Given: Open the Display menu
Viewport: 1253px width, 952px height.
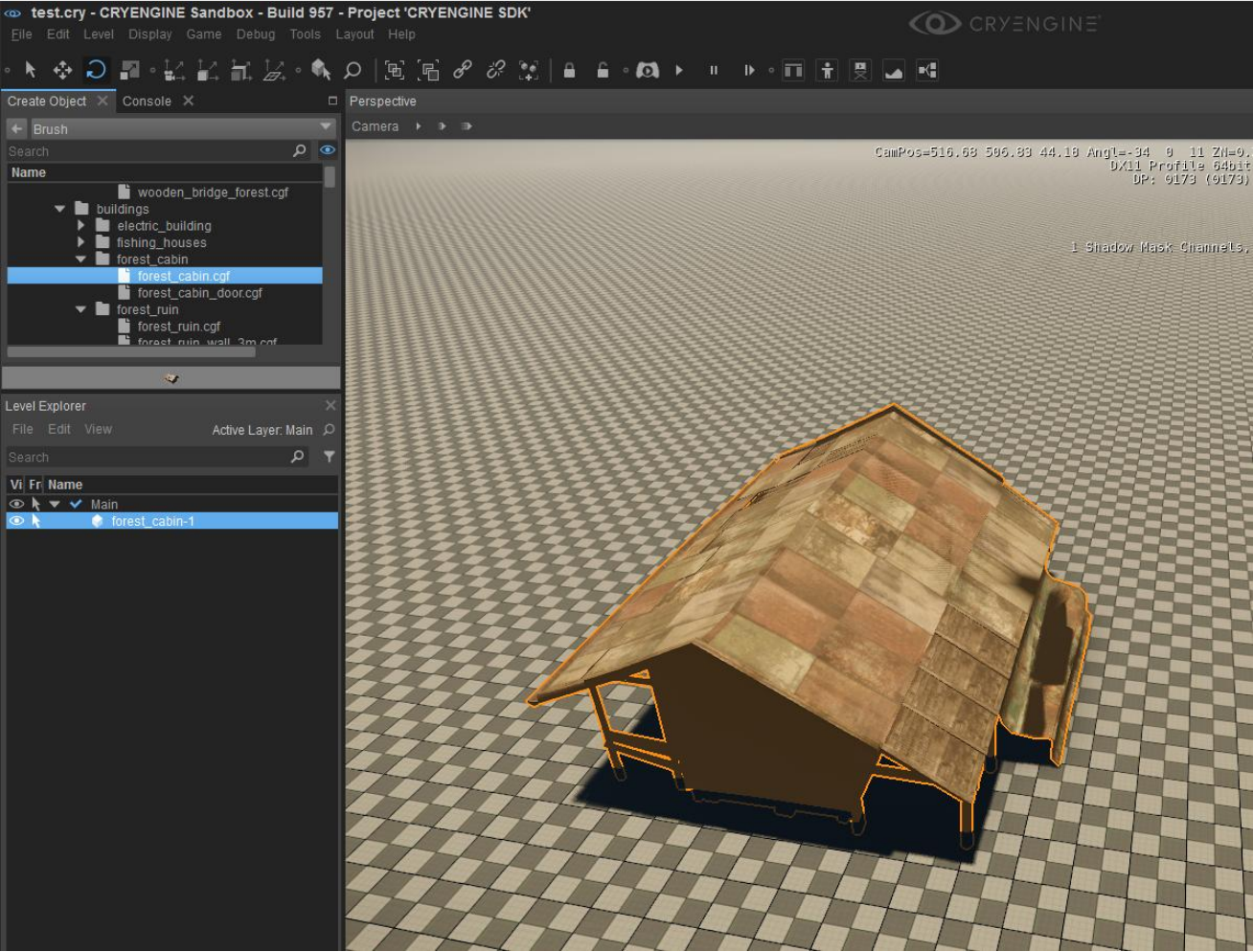Looking at the screenshot, I should point(150,34).
